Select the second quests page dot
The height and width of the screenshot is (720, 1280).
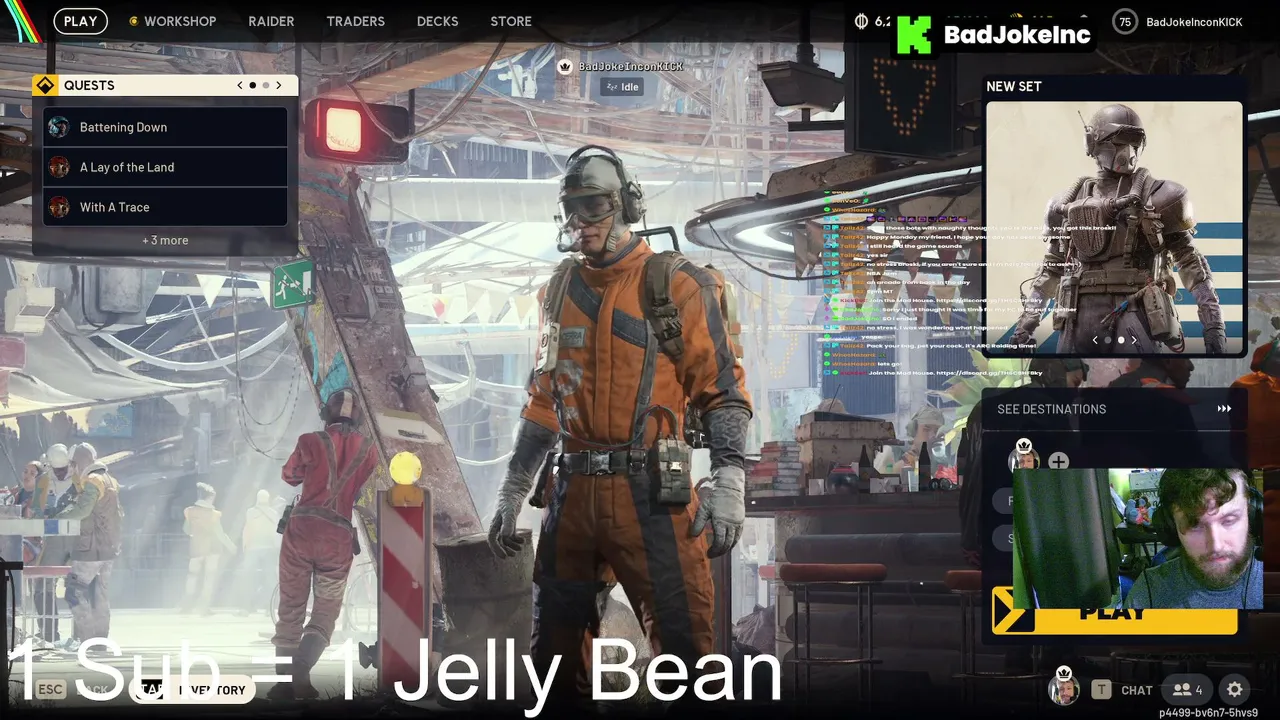tap(266, 85)
